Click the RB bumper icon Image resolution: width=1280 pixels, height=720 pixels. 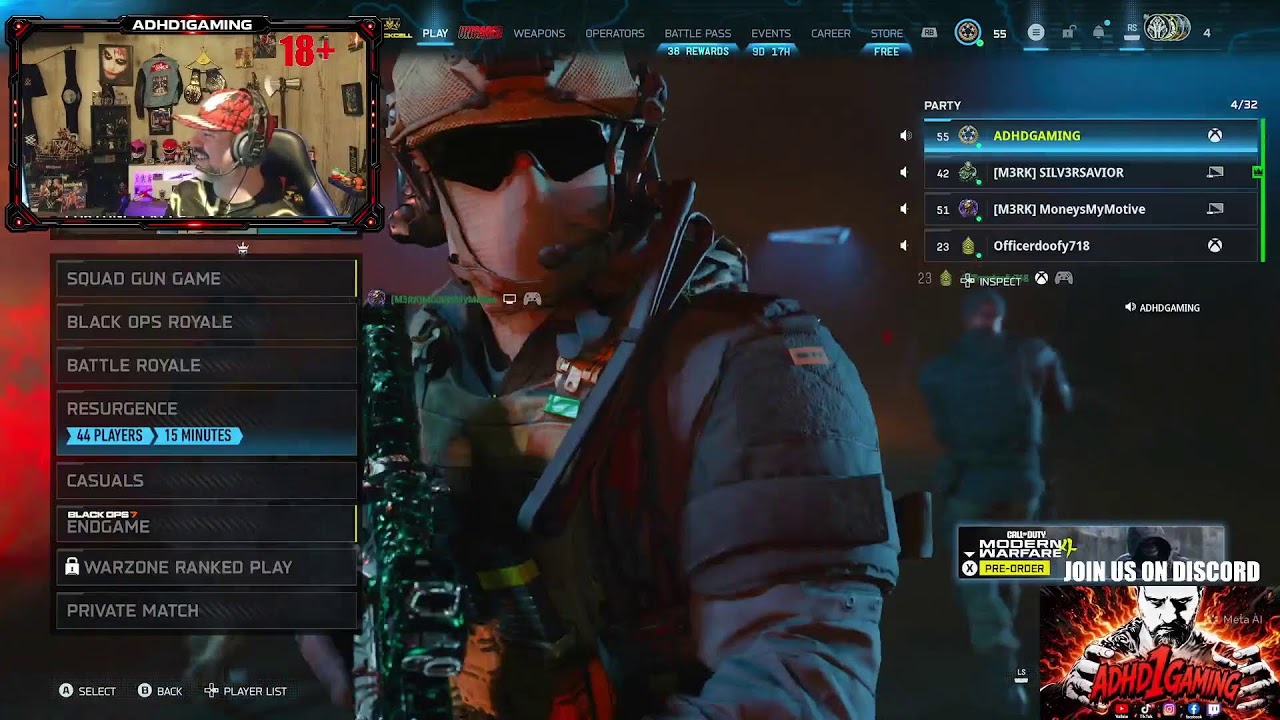929,33
